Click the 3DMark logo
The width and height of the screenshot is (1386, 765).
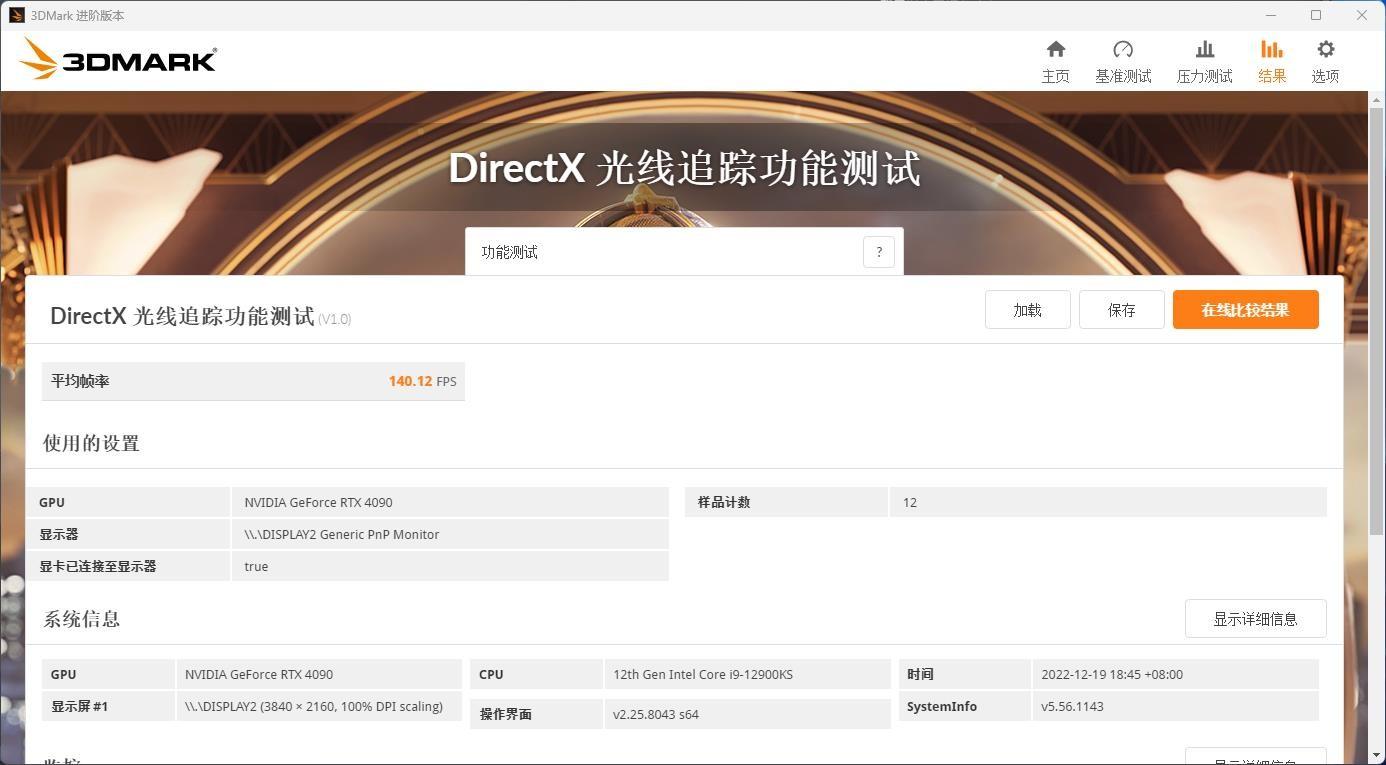pyautogui.click(x=118, y=59)
